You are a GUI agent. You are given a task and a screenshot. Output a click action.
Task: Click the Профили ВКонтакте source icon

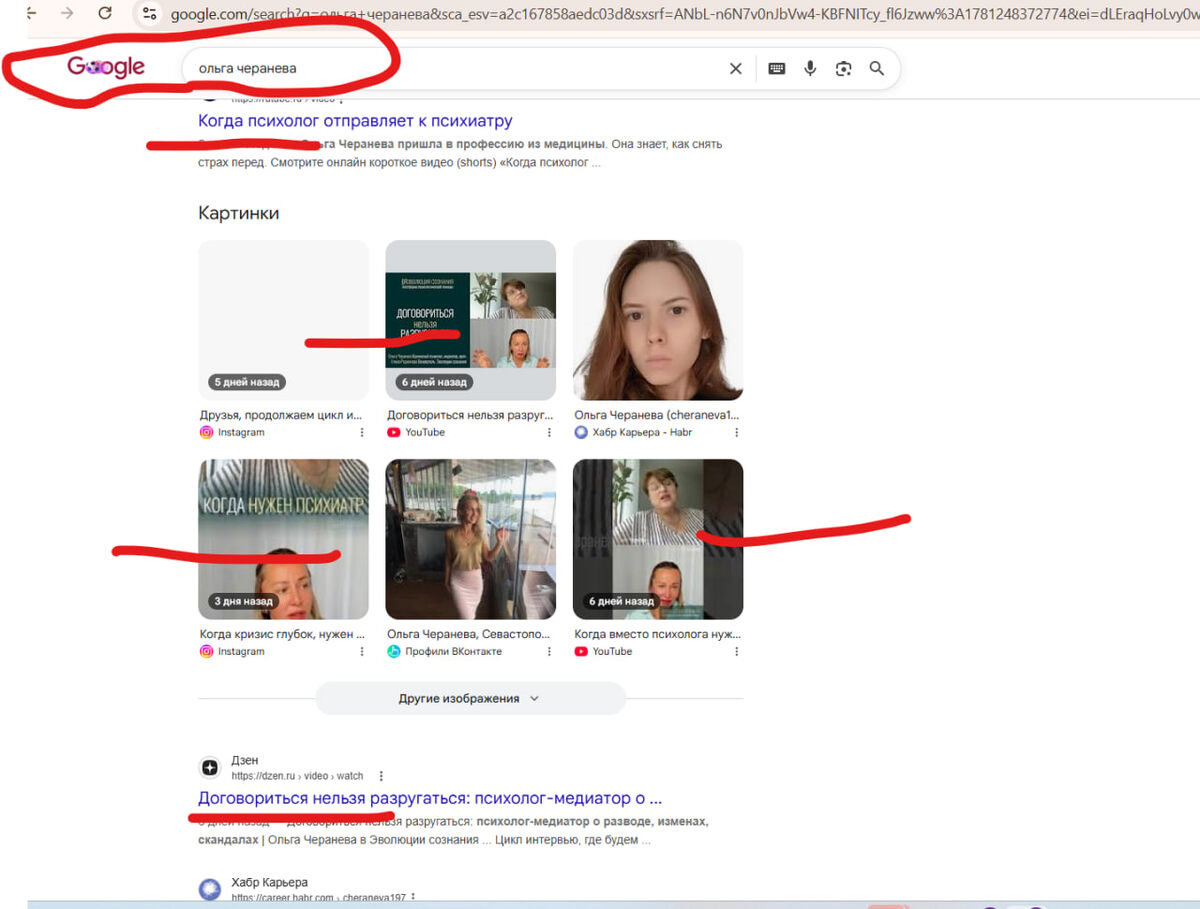point(394,651)
